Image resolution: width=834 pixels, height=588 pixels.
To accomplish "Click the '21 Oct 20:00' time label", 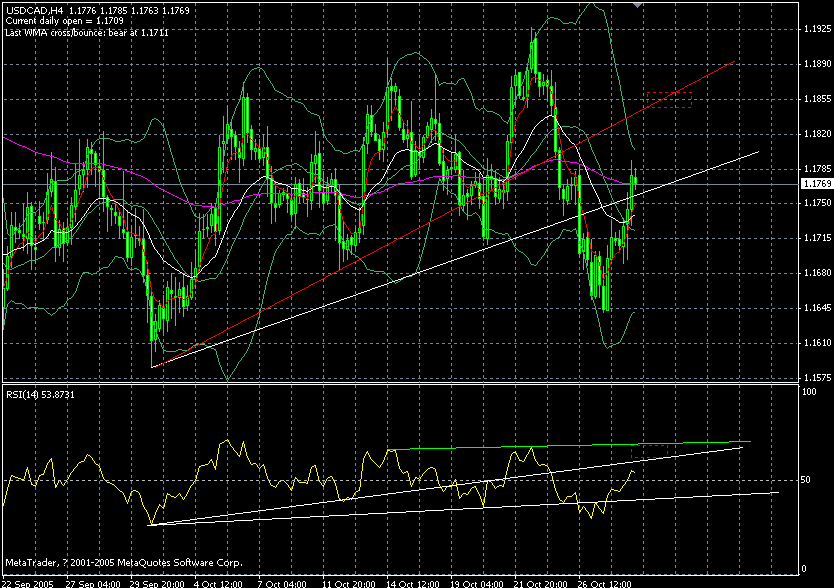I will [541, 584].
